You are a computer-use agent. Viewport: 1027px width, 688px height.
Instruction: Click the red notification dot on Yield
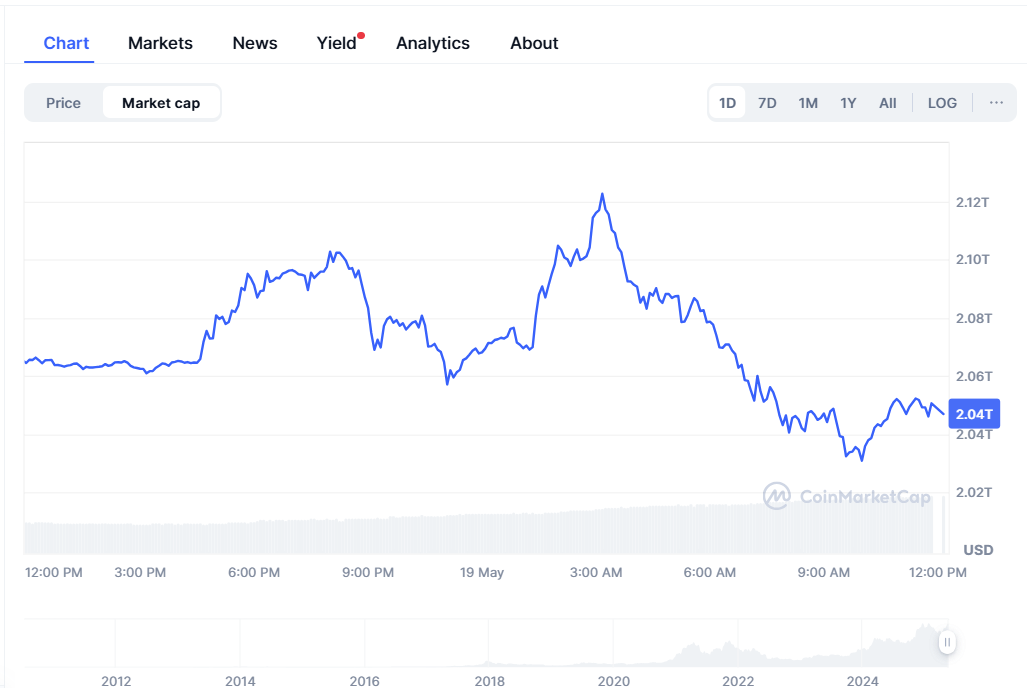tap(361, 35)
